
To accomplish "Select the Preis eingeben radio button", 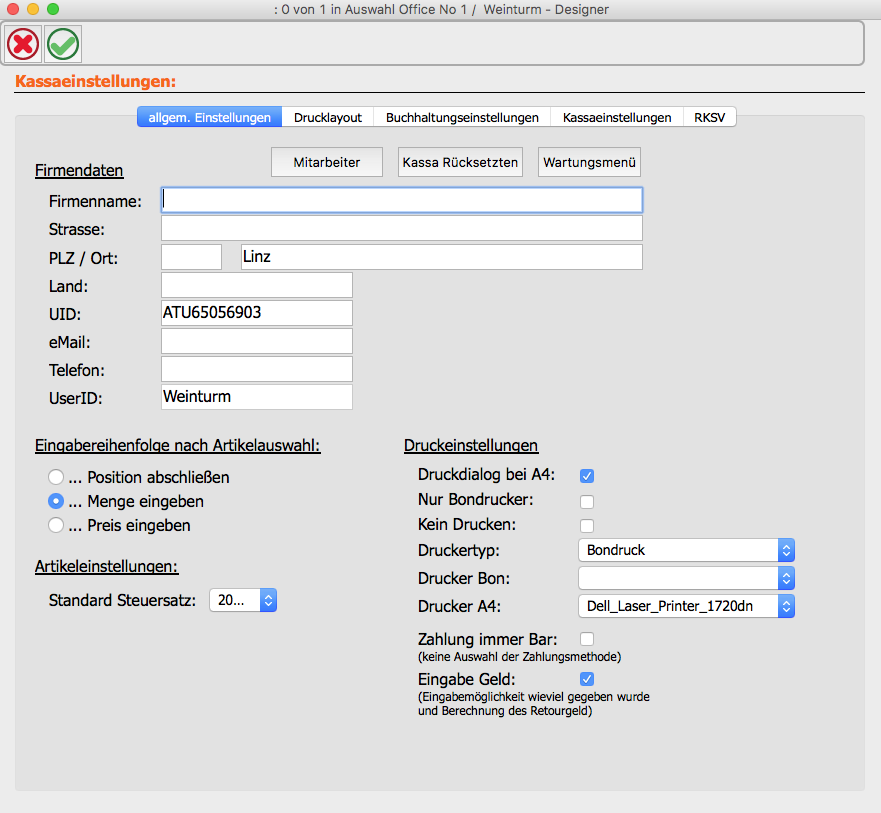I will pos(56,525).
